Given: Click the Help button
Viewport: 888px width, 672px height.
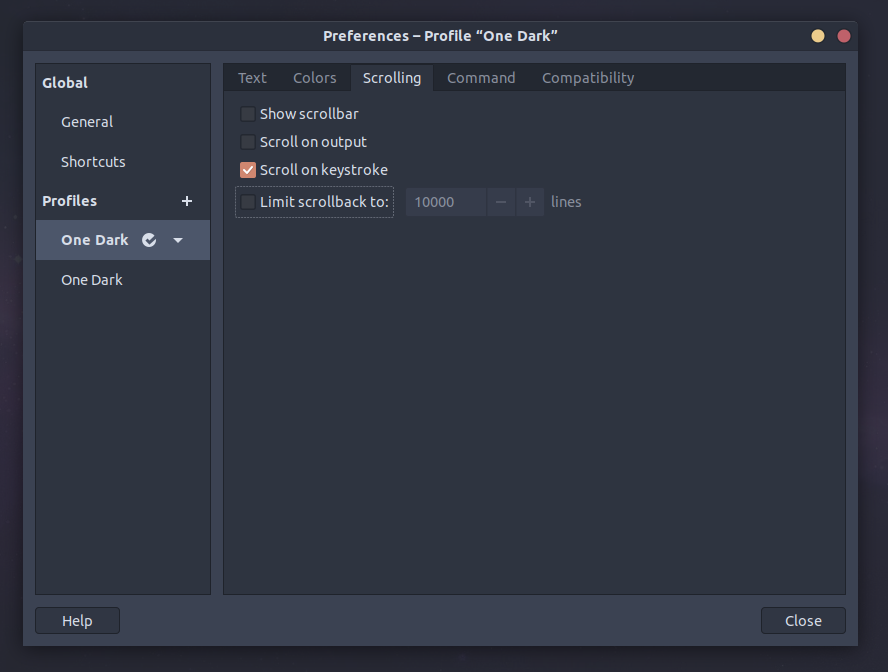Looking at the screenshot, I should tap(77, 621).
